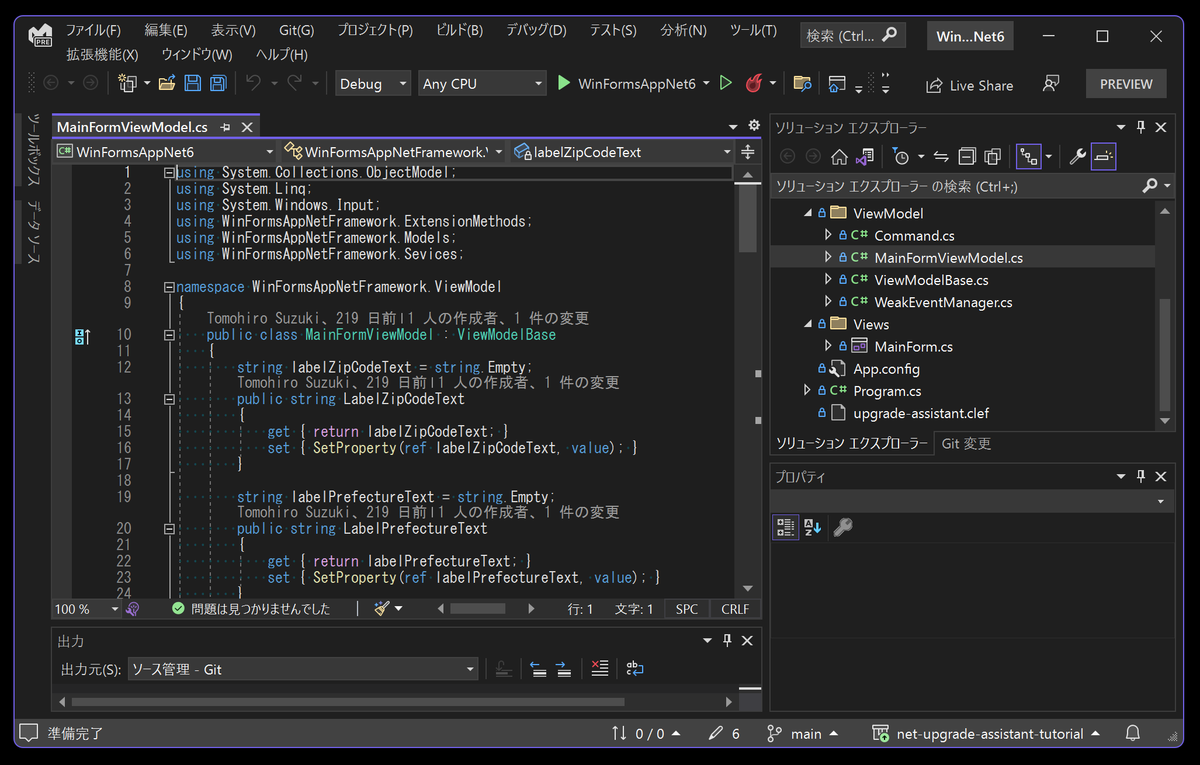The image size is (1200, 765).
Task: Click the notifications bell in status bar
Action: pyautogui.click(x=1132, y=734)
